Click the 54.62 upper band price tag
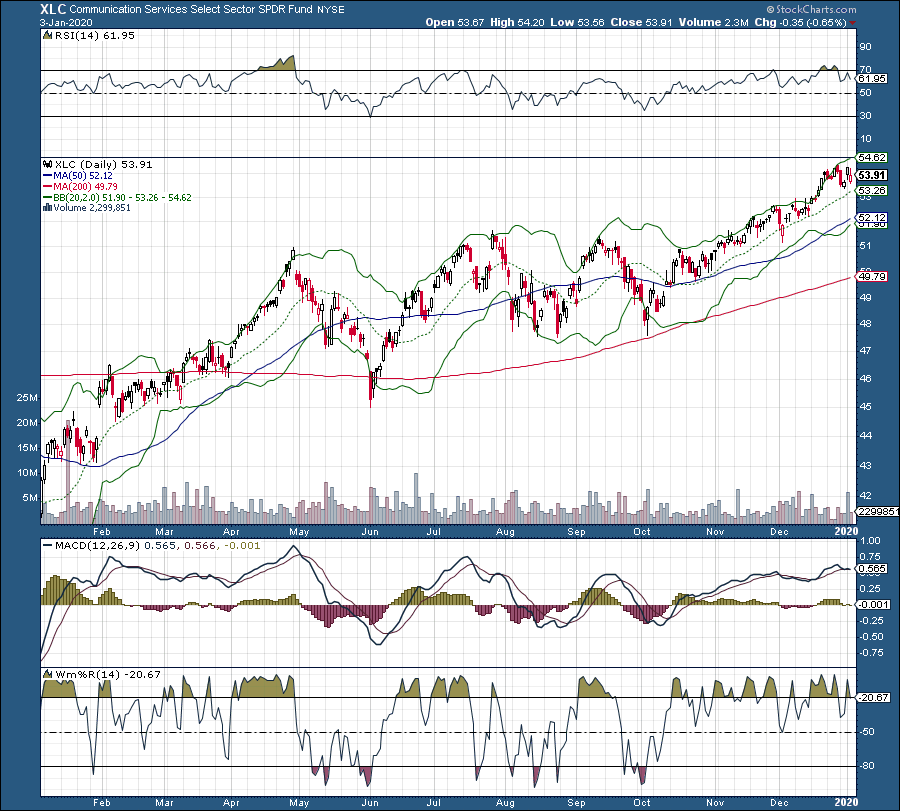900x811 pixels. (x=872, y=157)
